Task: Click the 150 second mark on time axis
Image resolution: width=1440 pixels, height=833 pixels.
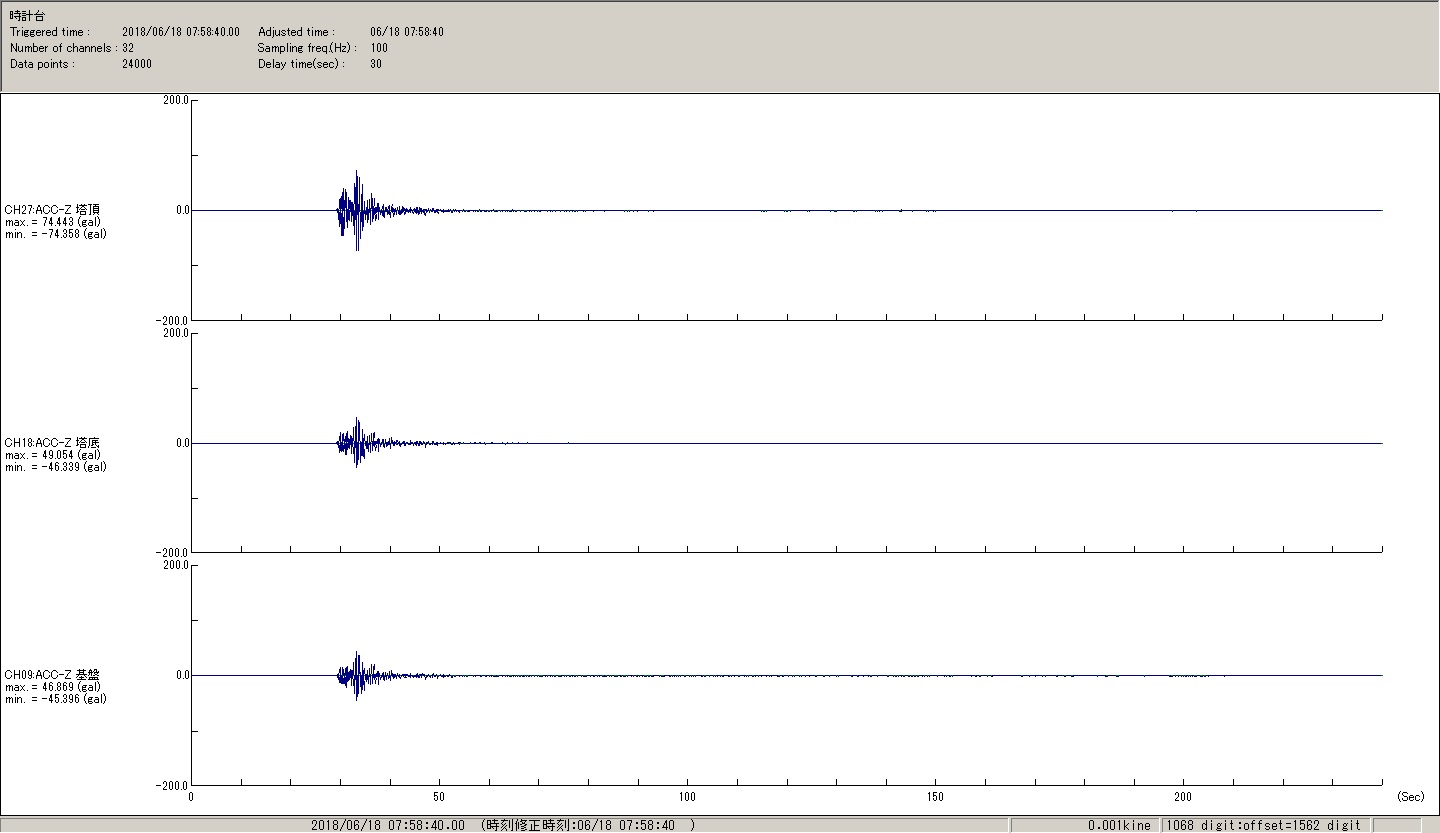Action: 935,797
